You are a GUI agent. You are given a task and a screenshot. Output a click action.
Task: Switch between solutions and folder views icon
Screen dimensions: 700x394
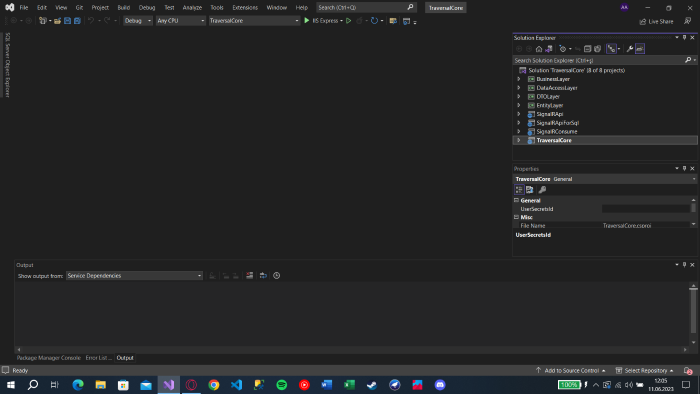pos(549,49)
